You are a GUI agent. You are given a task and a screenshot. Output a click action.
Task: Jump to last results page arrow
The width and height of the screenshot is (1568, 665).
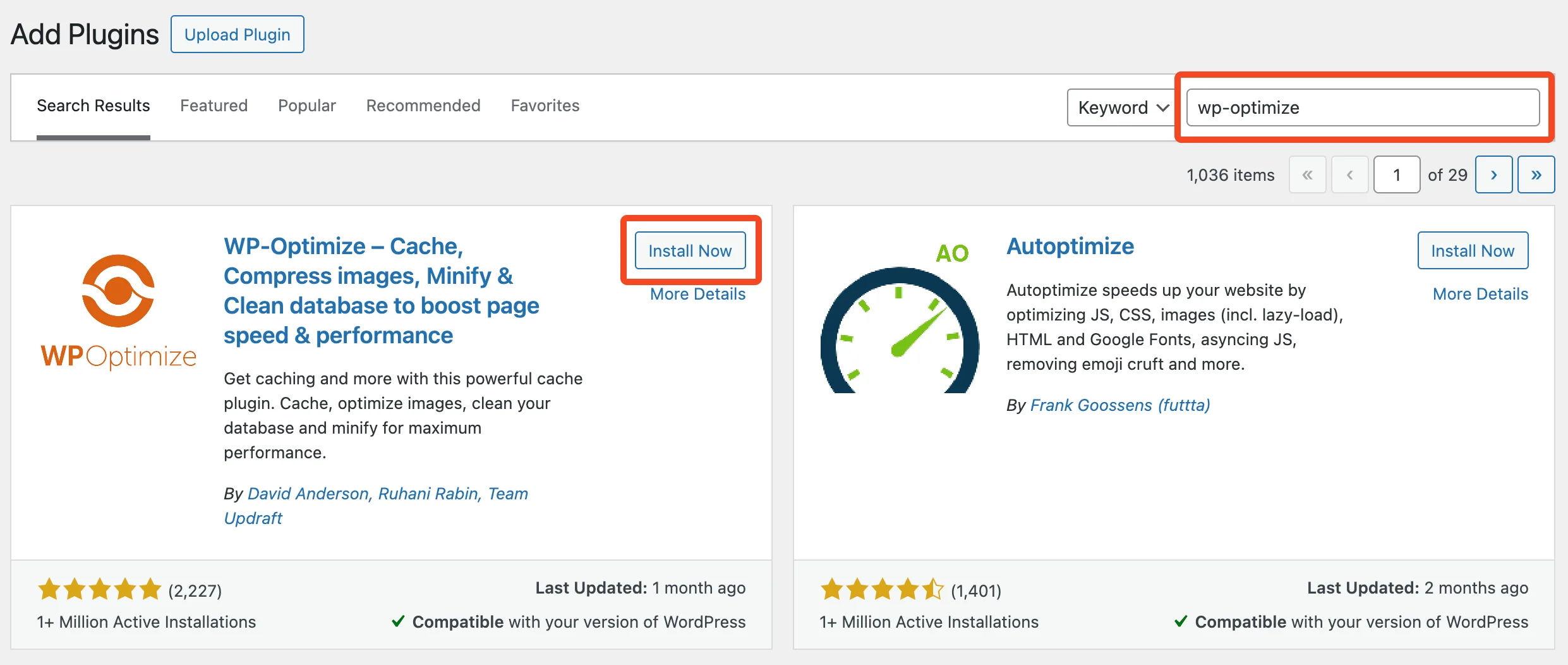click(1536, 174)
